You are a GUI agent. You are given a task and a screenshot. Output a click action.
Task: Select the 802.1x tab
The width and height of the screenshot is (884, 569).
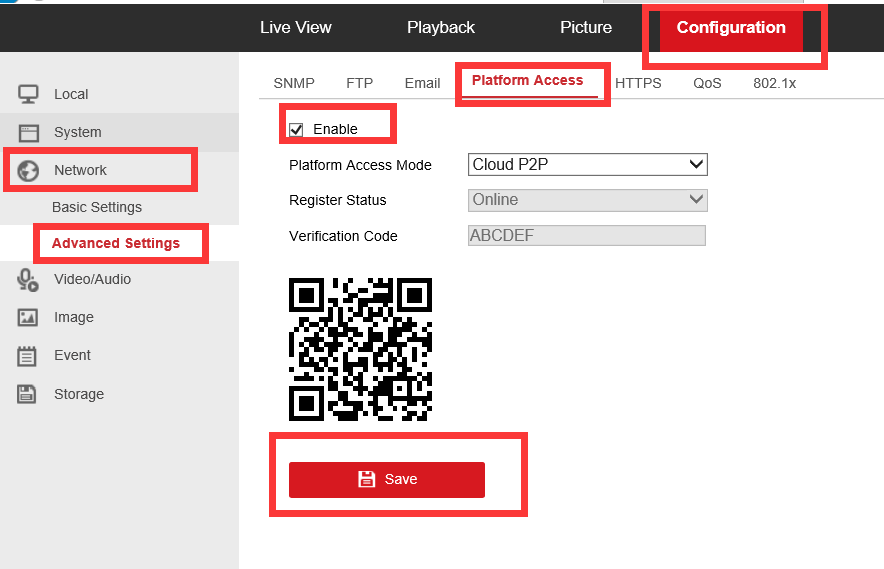775,83
